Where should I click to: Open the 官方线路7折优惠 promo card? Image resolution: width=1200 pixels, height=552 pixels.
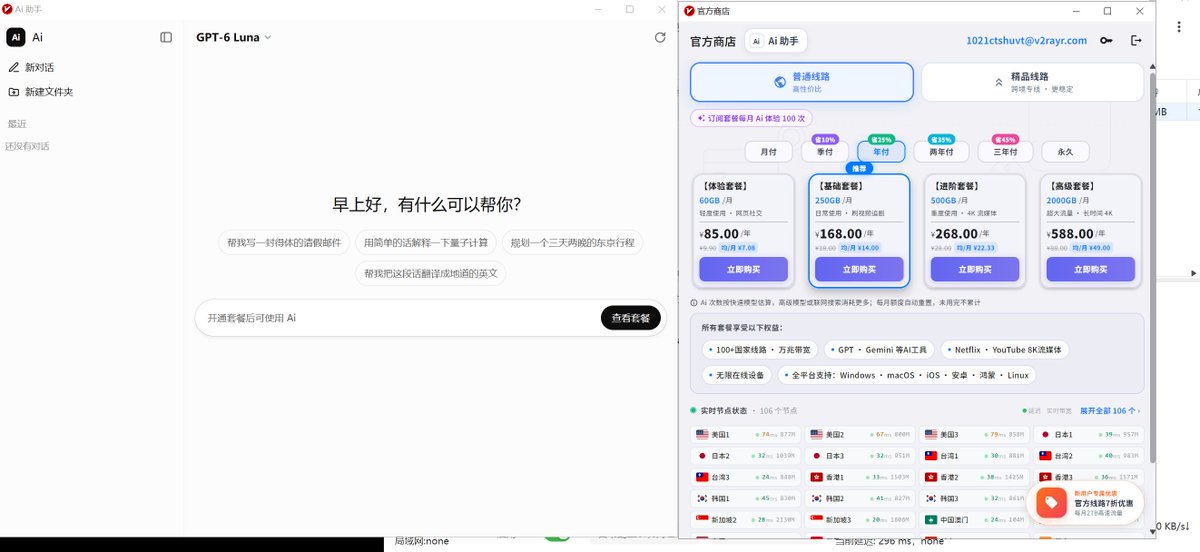(1087, 502)
